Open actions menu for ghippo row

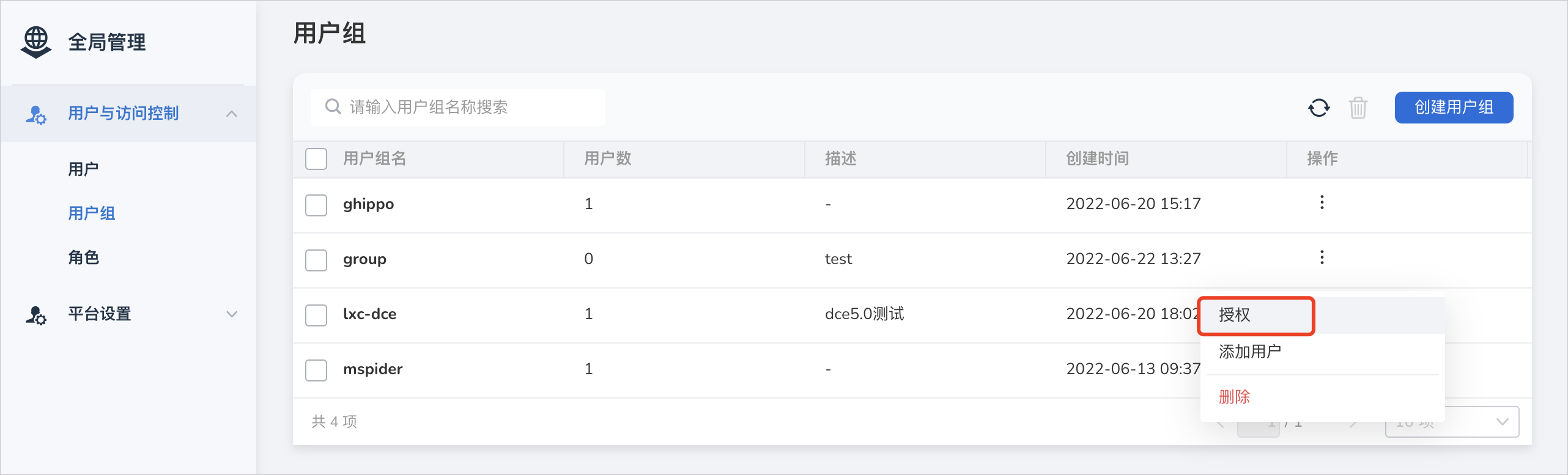pos(1322,202)
